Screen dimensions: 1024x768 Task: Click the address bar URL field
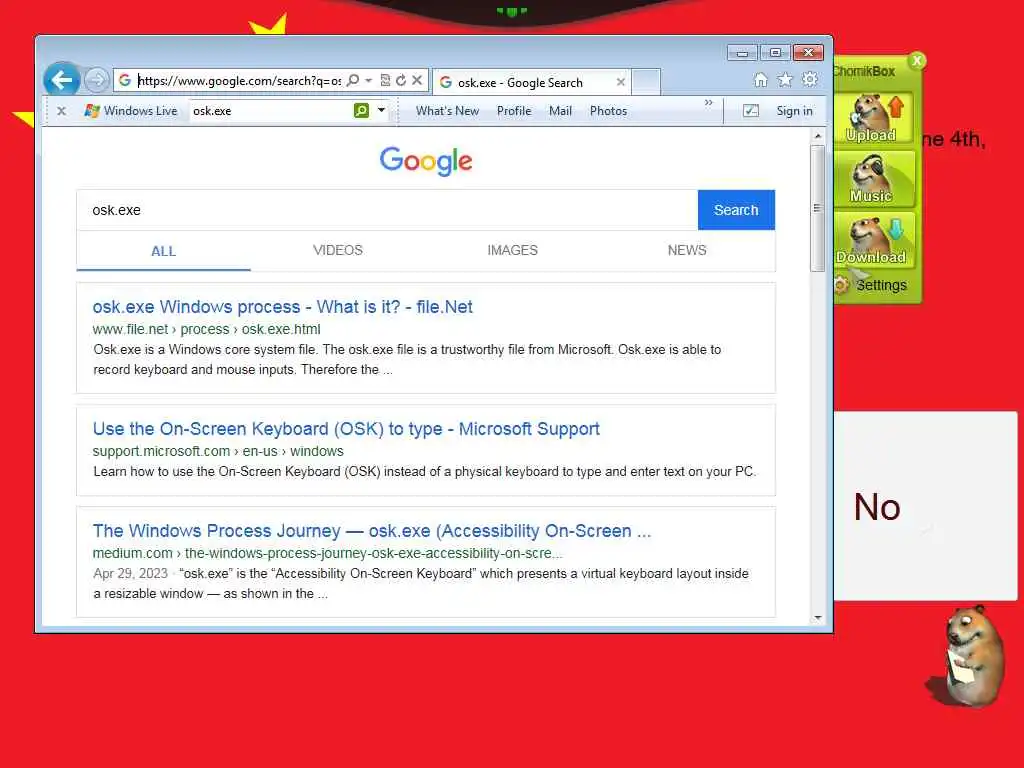click(x=239, y=80)
